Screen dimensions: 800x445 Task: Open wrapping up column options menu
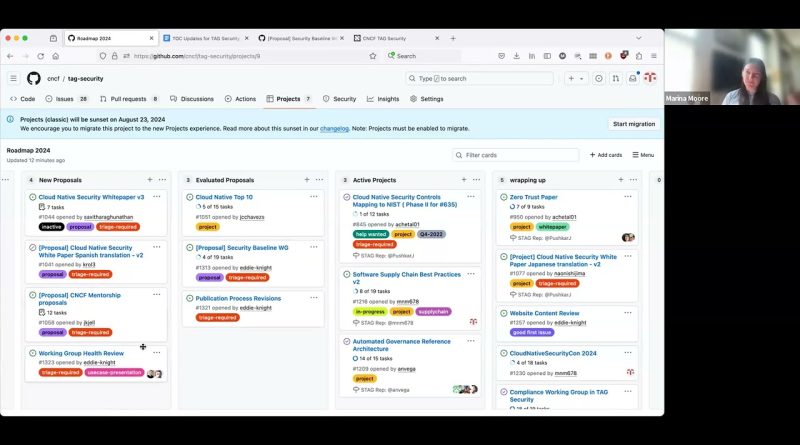633,180
